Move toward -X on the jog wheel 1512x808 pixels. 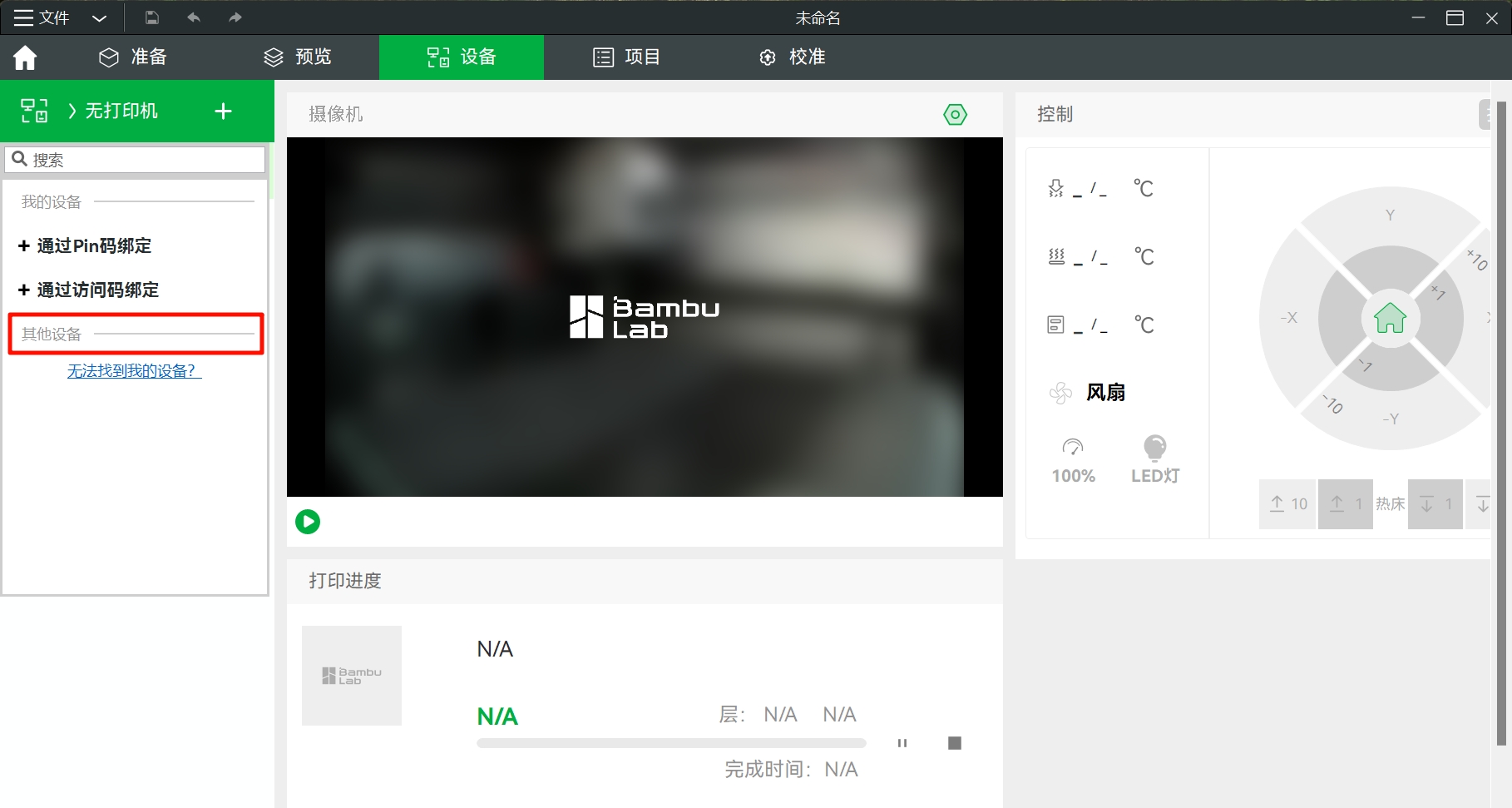(1288, 318)
